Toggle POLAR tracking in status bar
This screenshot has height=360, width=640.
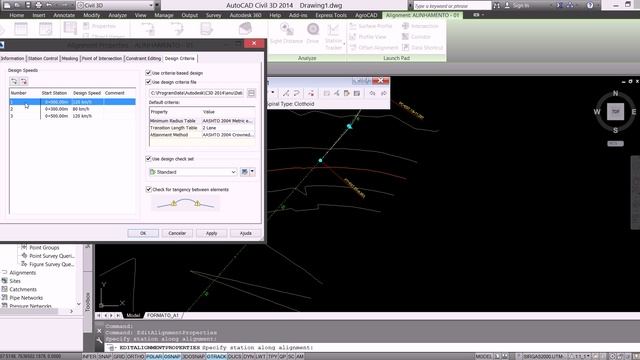click(154, 356)
